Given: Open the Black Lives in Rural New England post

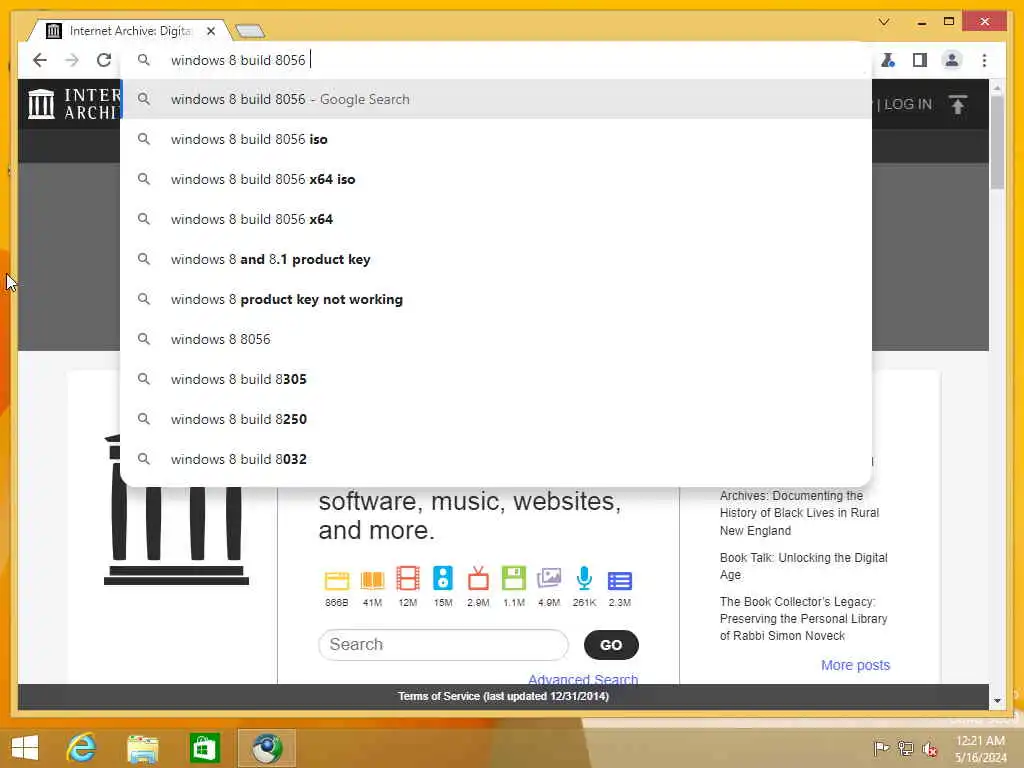Looking at the screenshot, I should coord(799,513).
